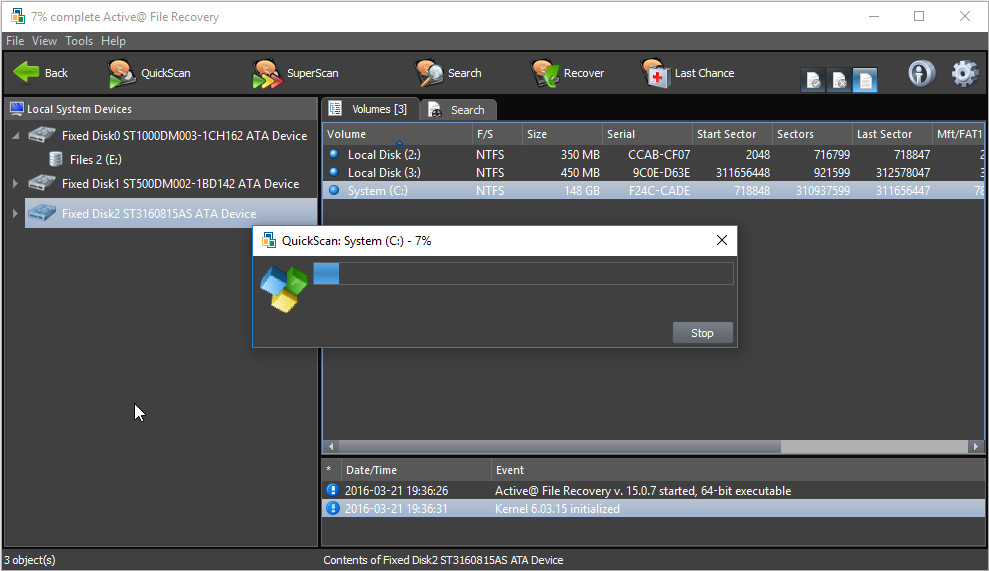Click the Fixed Disk1 drive icon
The height and width of the screenshot is (571, 989).
point(42,183)
